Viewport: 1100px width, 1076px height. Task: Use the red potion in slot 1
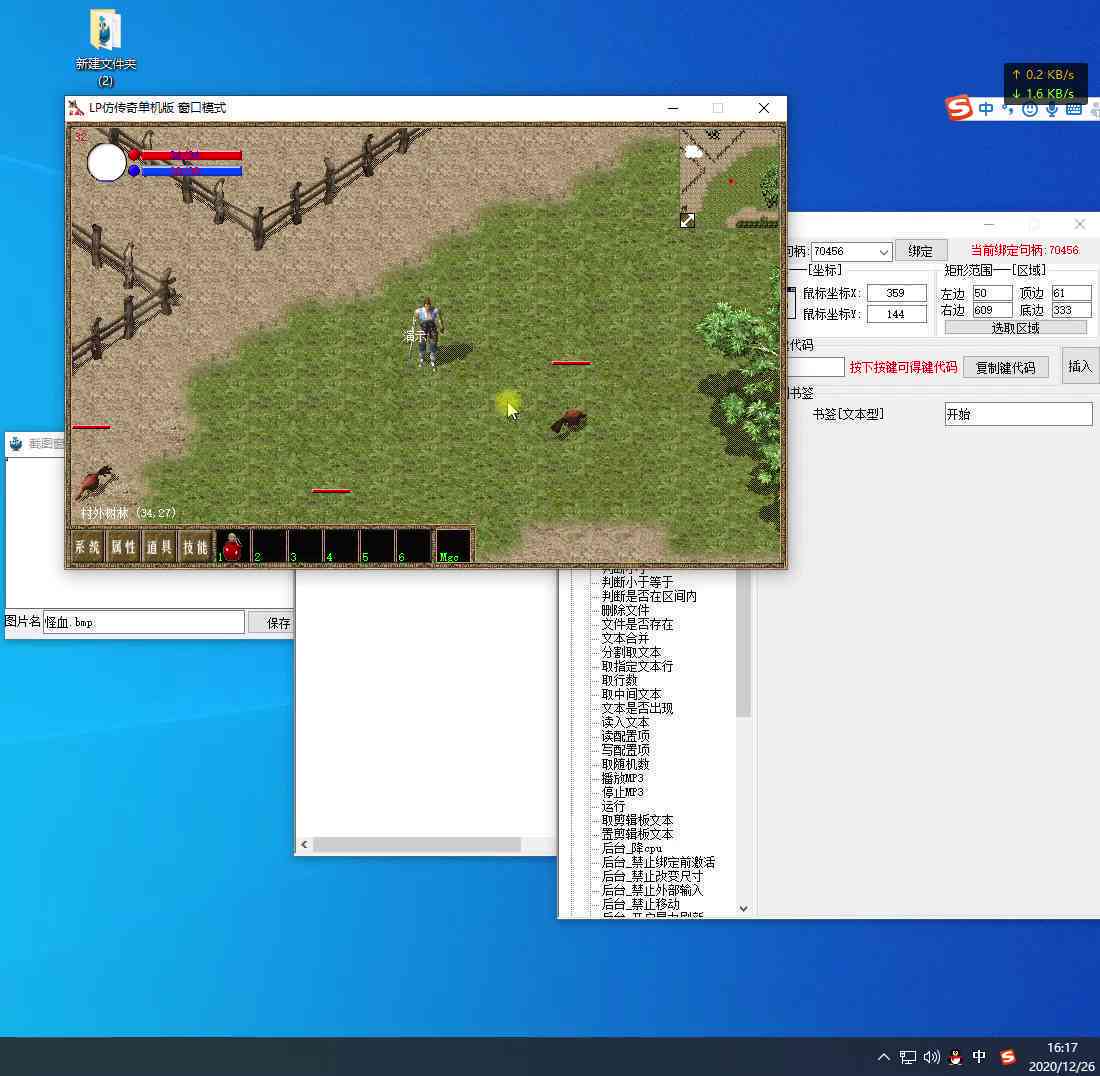232,546
